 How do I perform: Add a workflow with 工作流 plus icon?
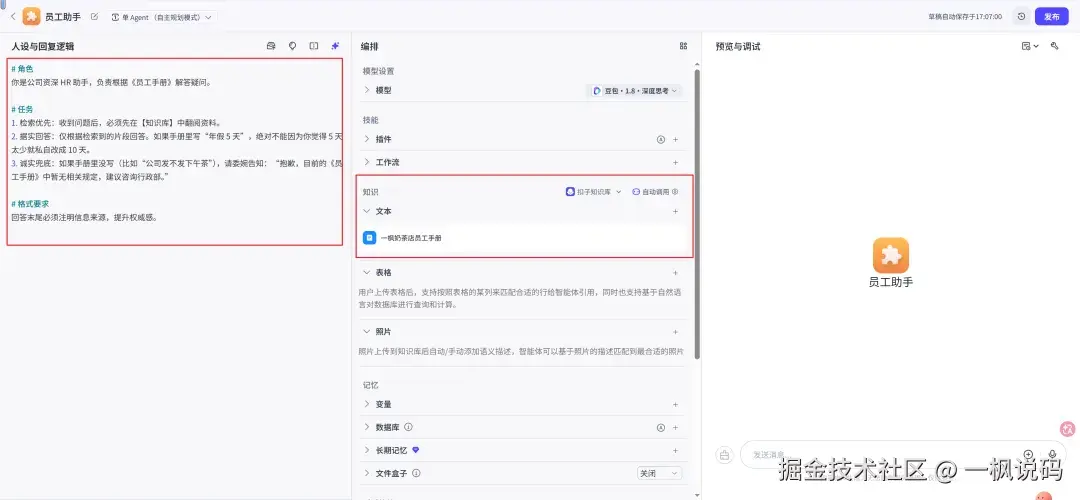point(676,163)
